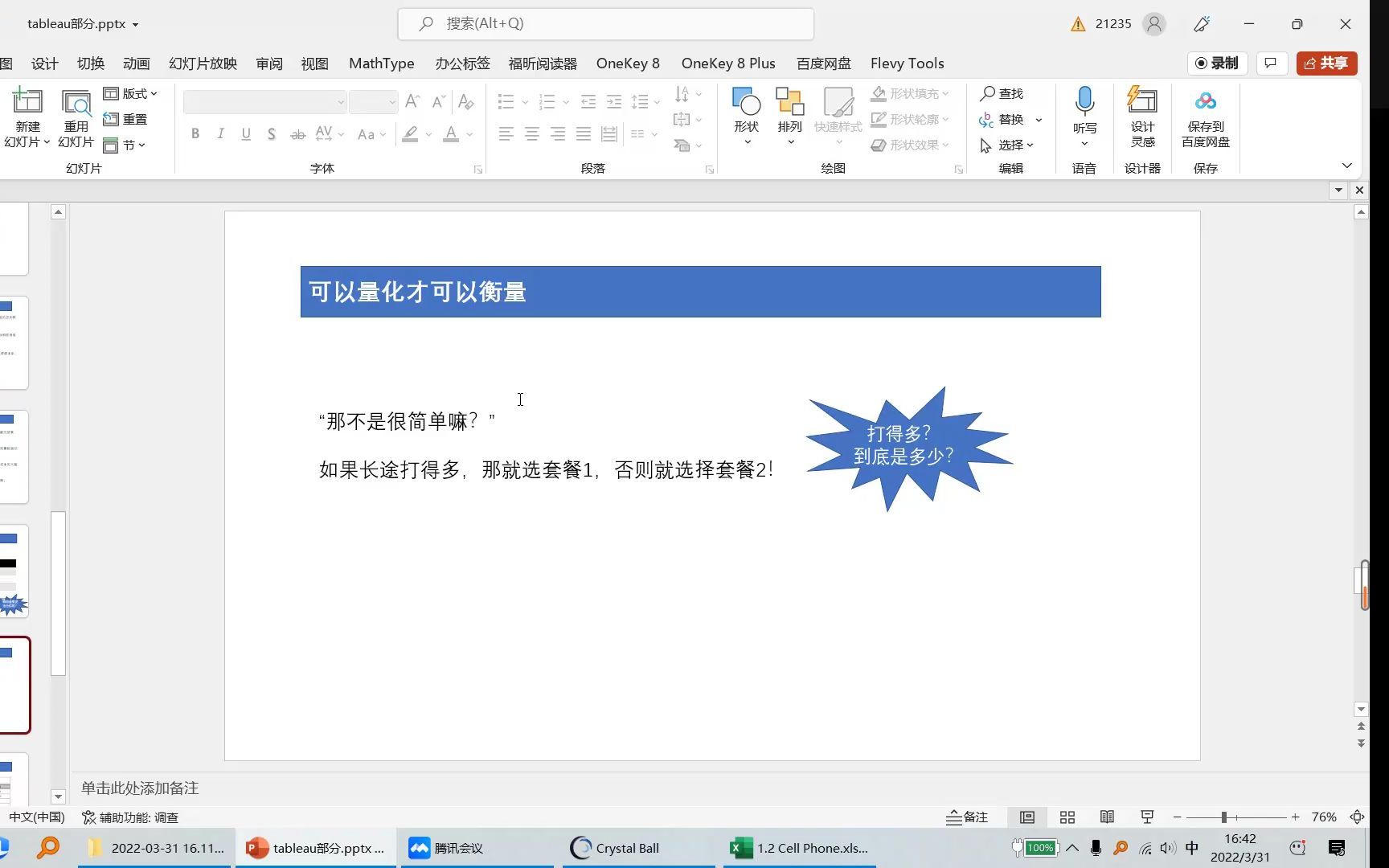1389x868 pixels.
Task: Switch to Reading view
Action: [x=1107, y=817]
